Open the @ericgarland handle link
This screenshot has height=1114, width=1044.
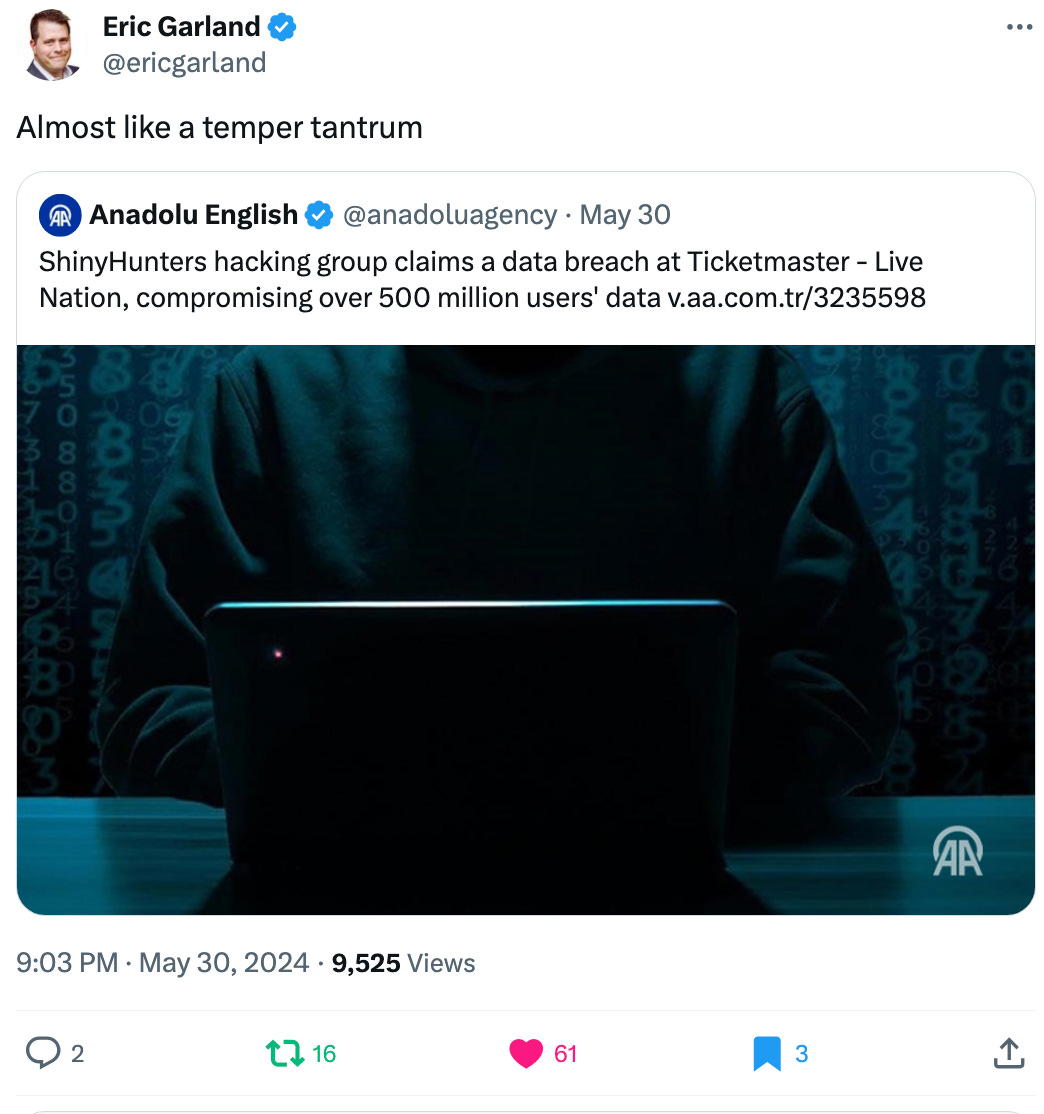184,63
